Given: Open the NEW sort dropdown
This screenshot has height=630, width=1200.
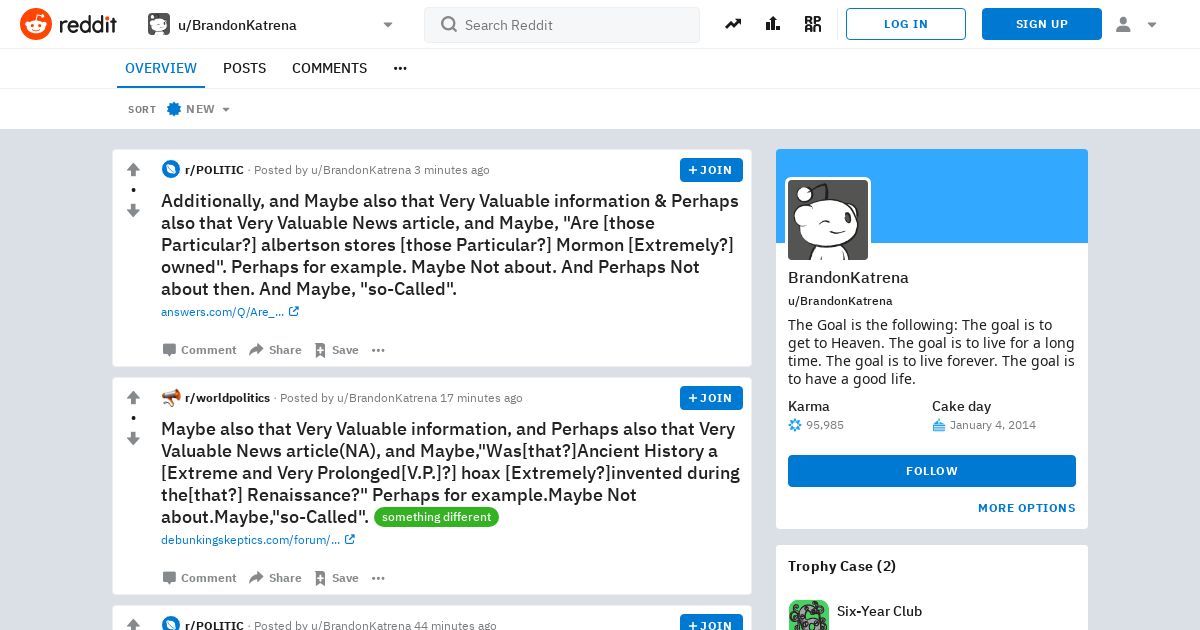Looking at the screenshot, I should point(199,109).
